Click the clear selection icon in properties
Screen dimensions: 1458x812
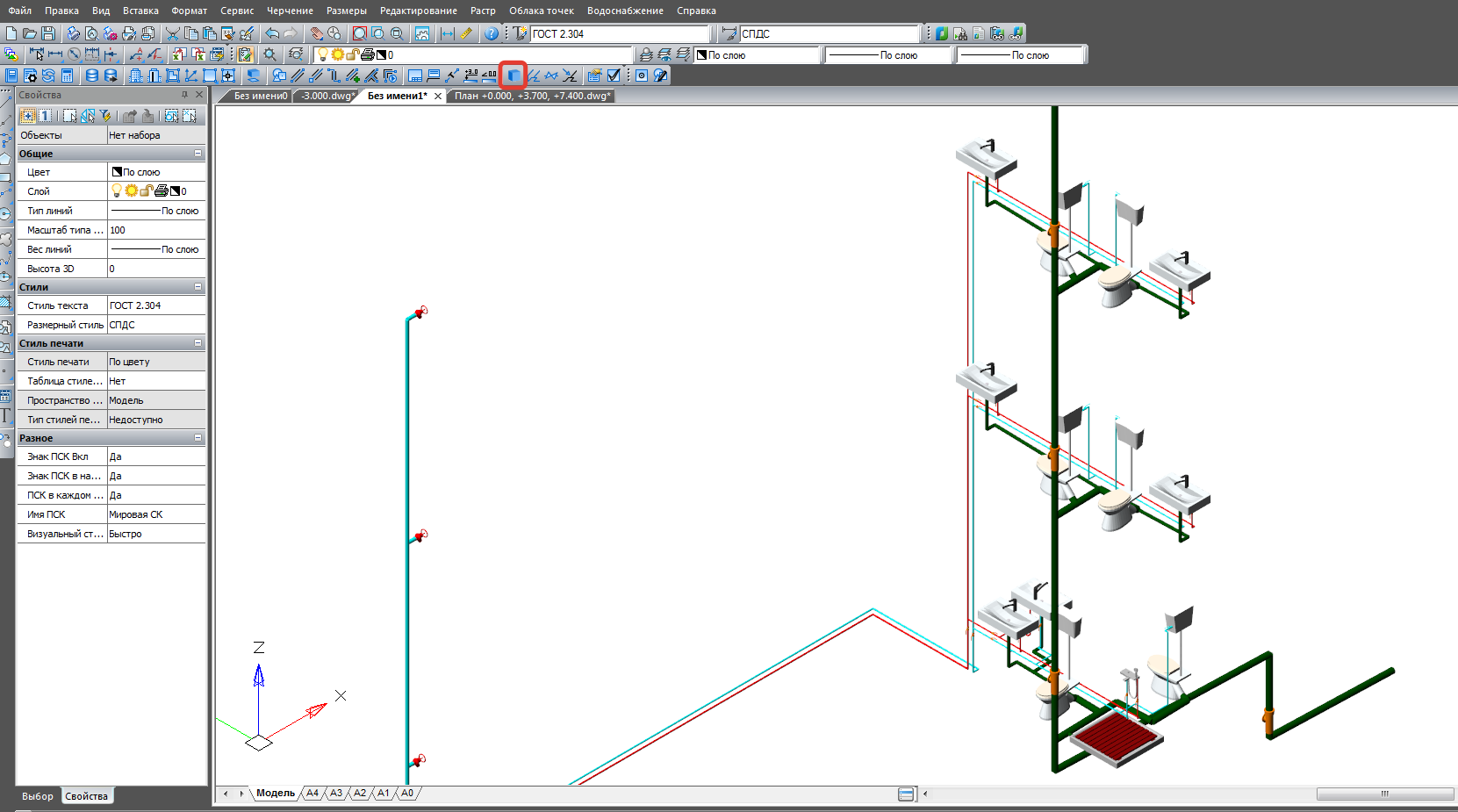pyautogui.click(x=189, y=116)
